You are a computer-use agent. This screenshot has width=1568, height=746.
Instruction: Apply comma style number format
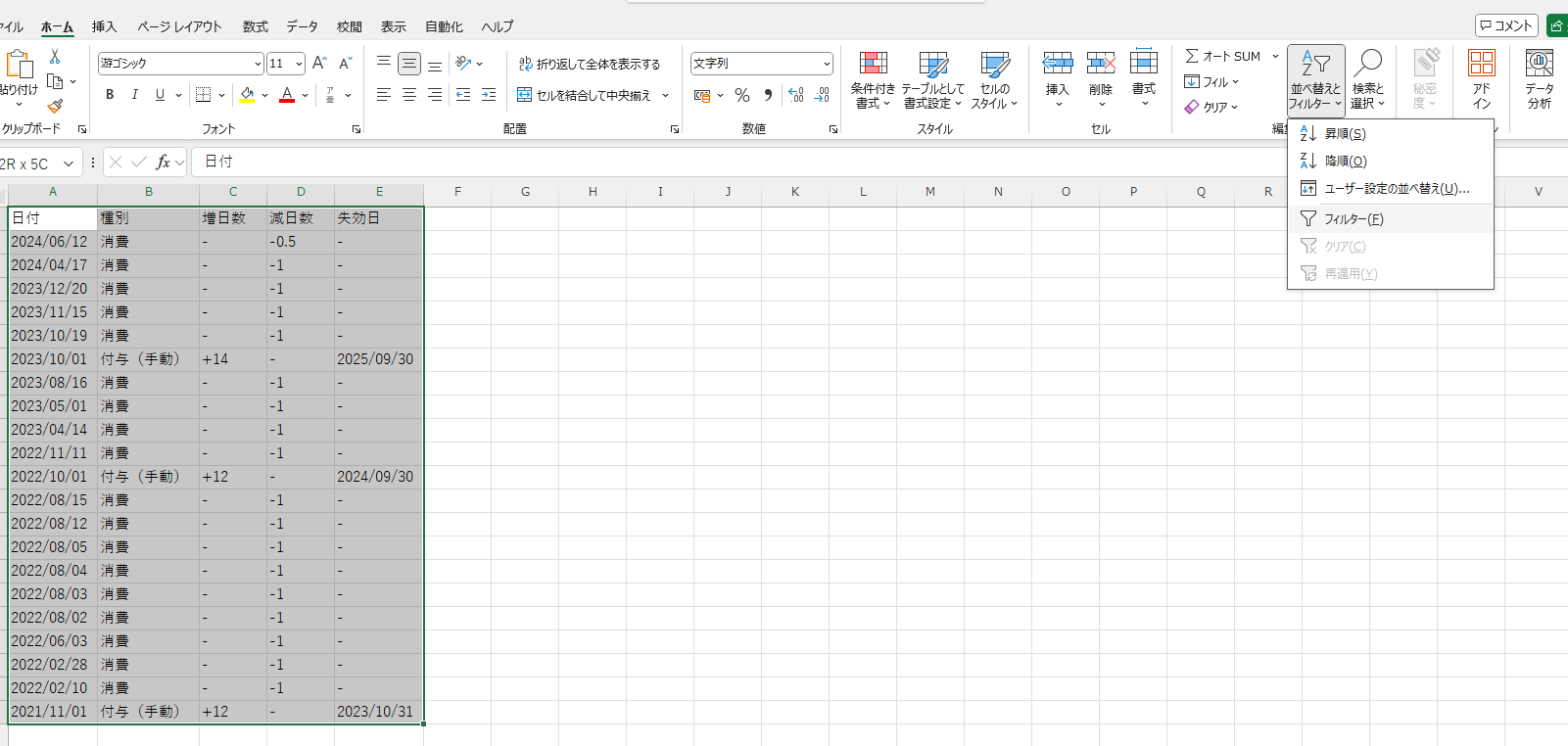click(x=768, y=95)
